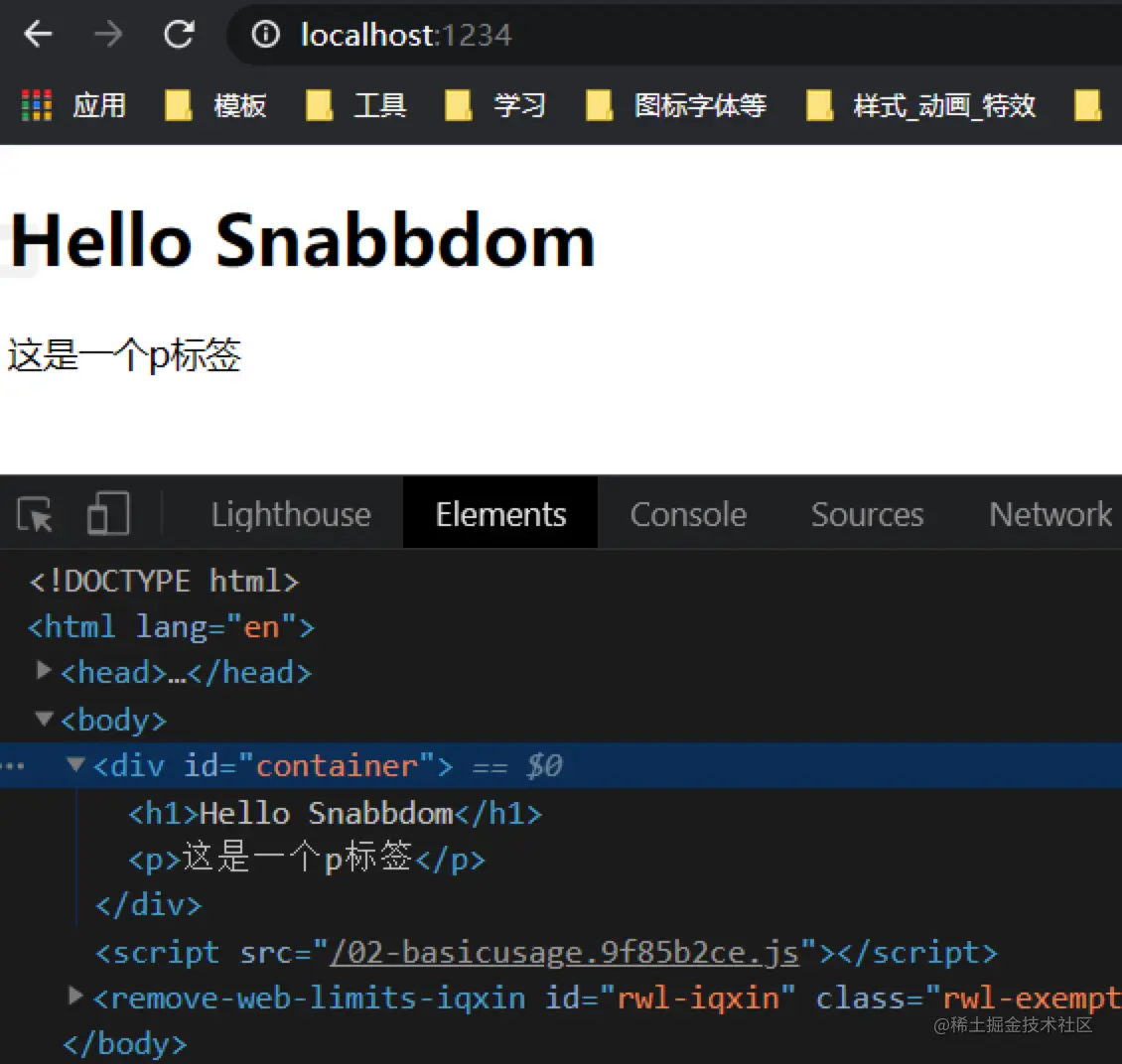This screenshot has width=1122, height=1064.
Task: Open the 模板 bookmark folder
Action: (216, 105)
